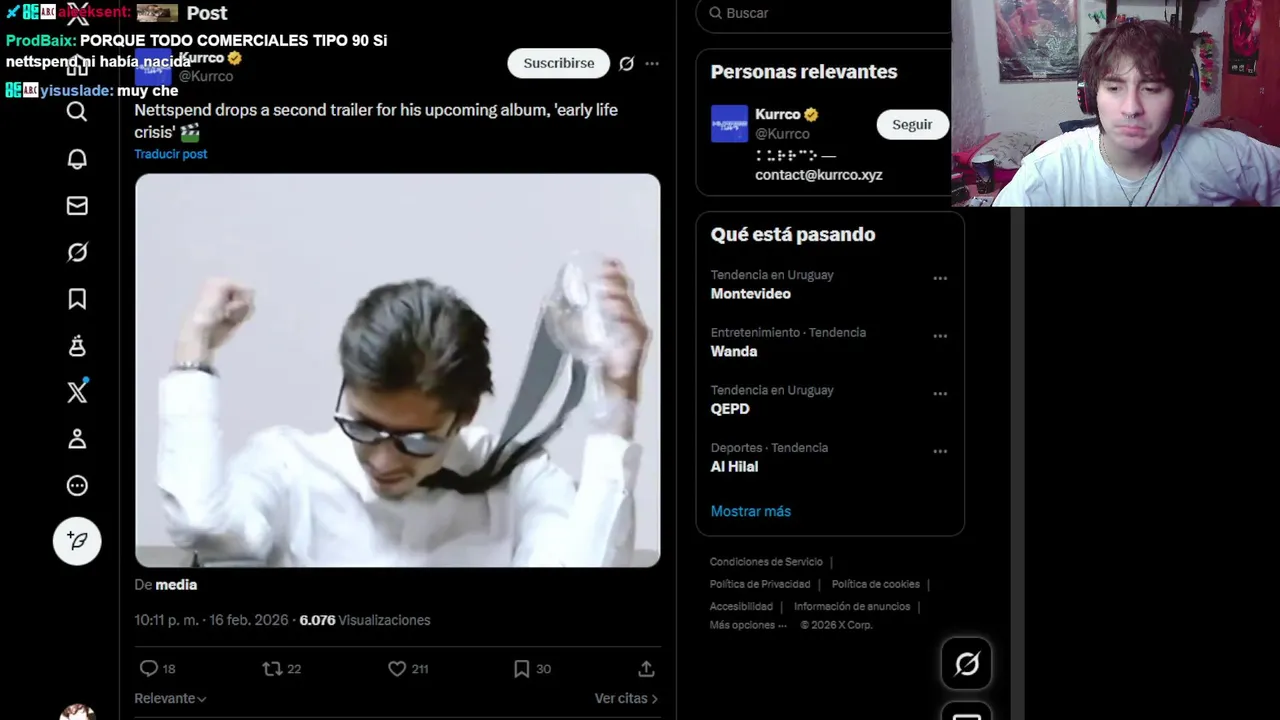Open options for QEPD trend
1280x720 pixels.
(x=940, y=394)
